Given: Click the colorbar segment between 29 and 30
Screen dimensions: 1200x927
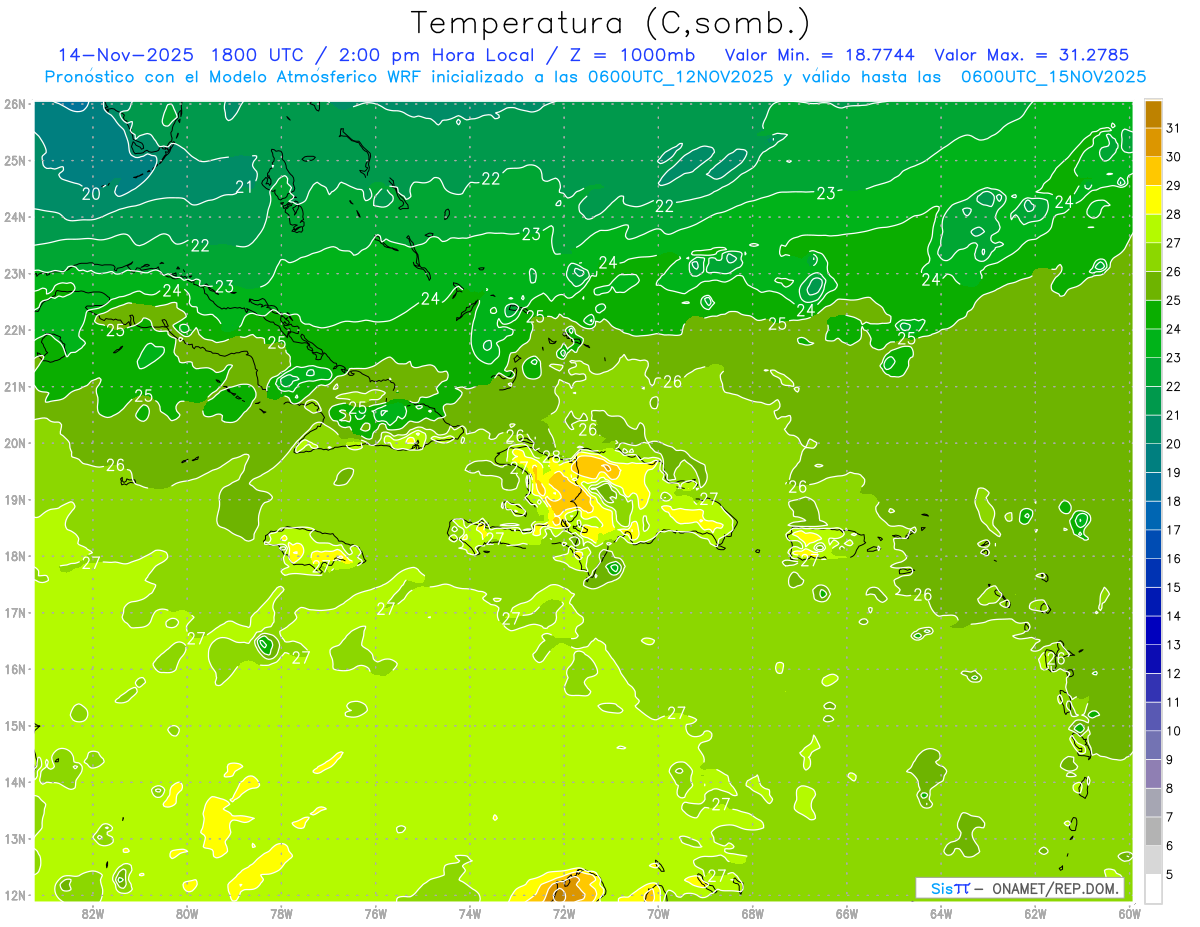Looking at the screenshot, I should point(1153,171).
